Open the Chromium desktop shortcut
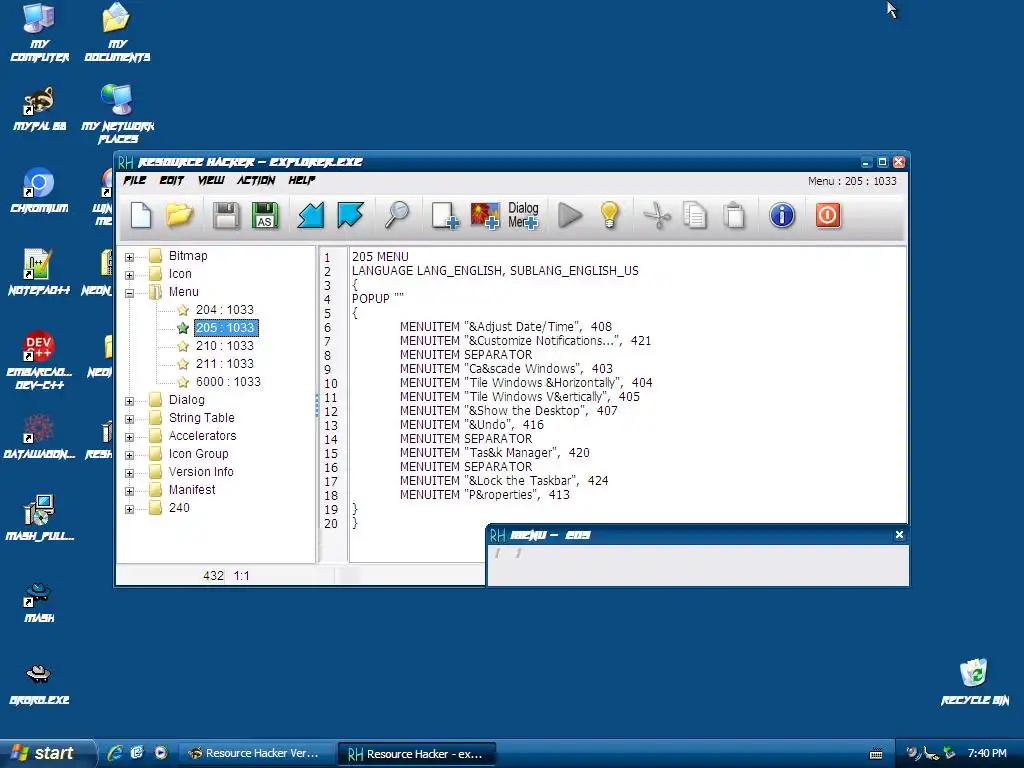Viewport: 1024px width, 768px height. coord(39,191)
